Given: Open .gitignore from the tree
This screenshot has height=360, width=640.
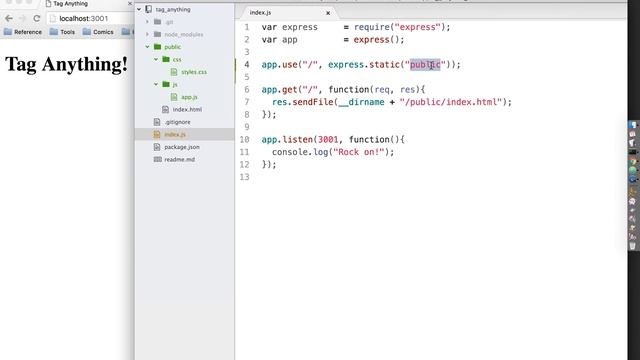Looking at the screenshot, I should 177,122.
